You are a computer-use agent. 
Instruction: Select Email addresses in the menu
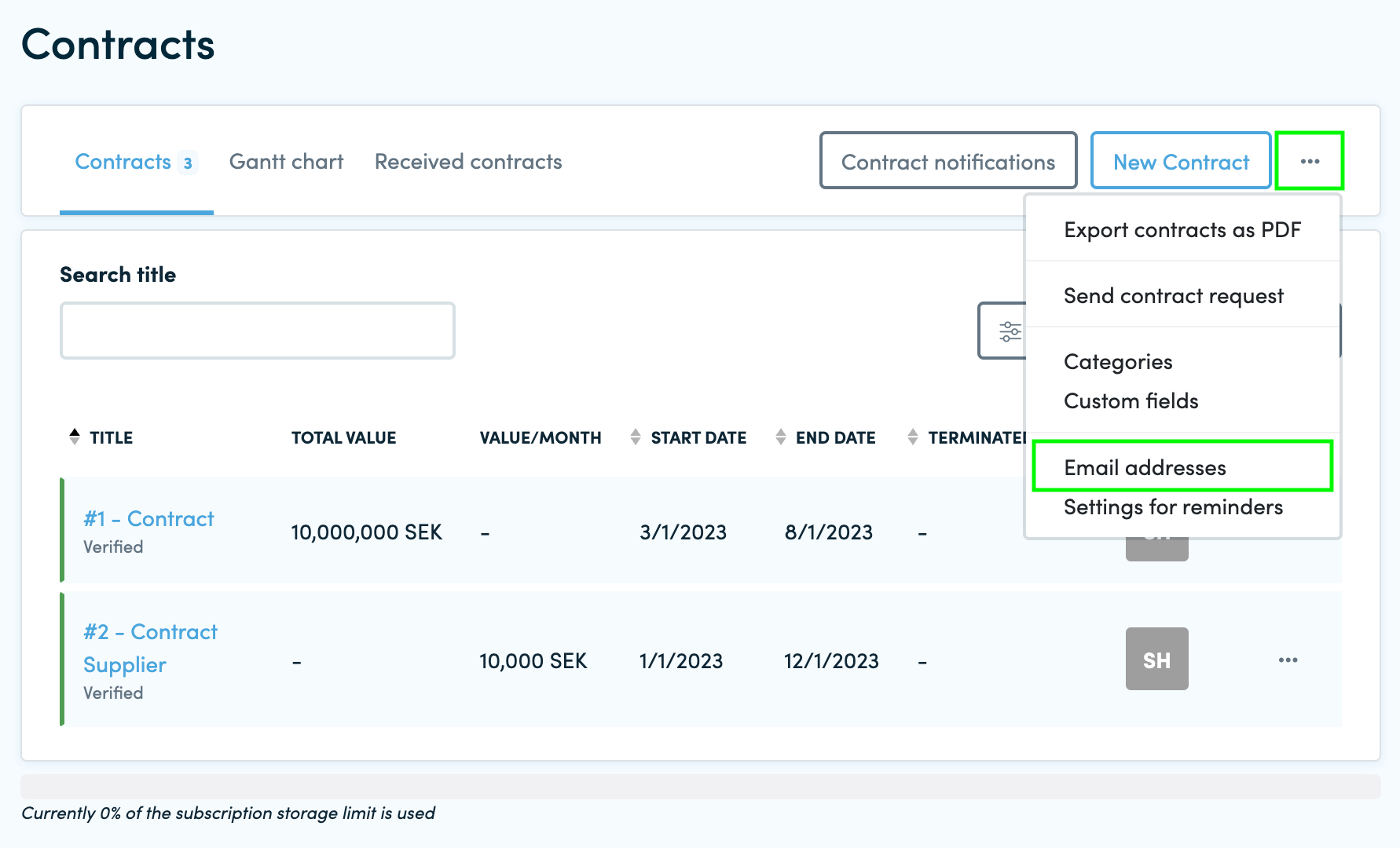point(1182,467)
